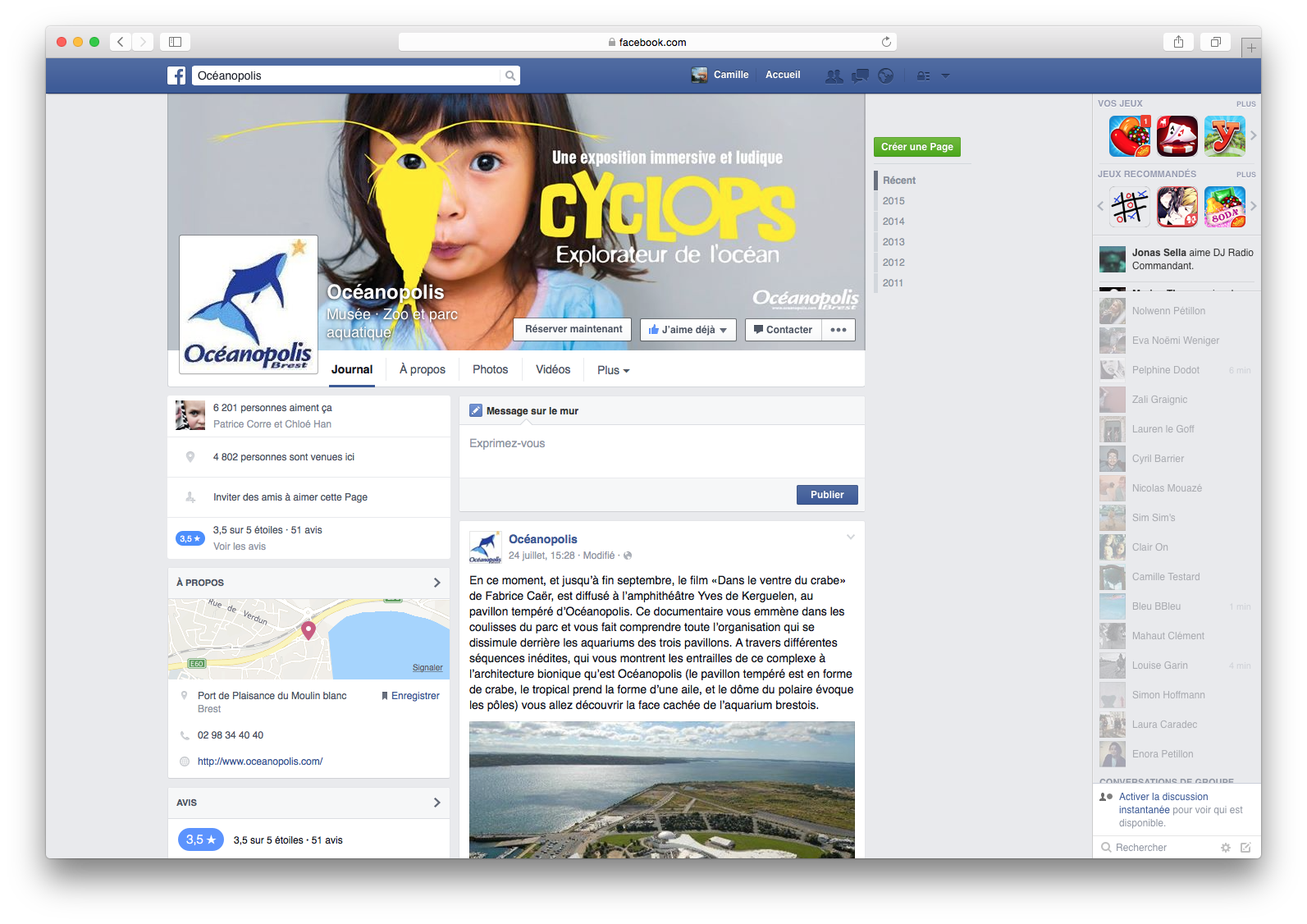Open the aerial photo in the post
Screen dimensions: 1307x924
[x=662, y=790]
